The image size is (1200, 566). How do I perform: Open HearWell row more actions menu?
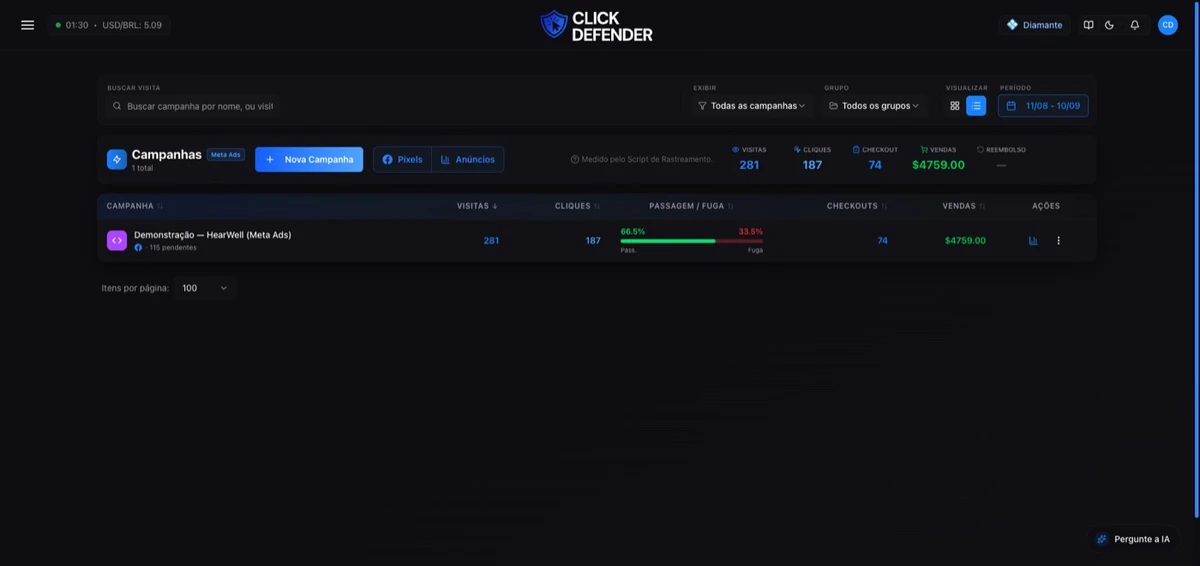click(x=1058, y=241)
